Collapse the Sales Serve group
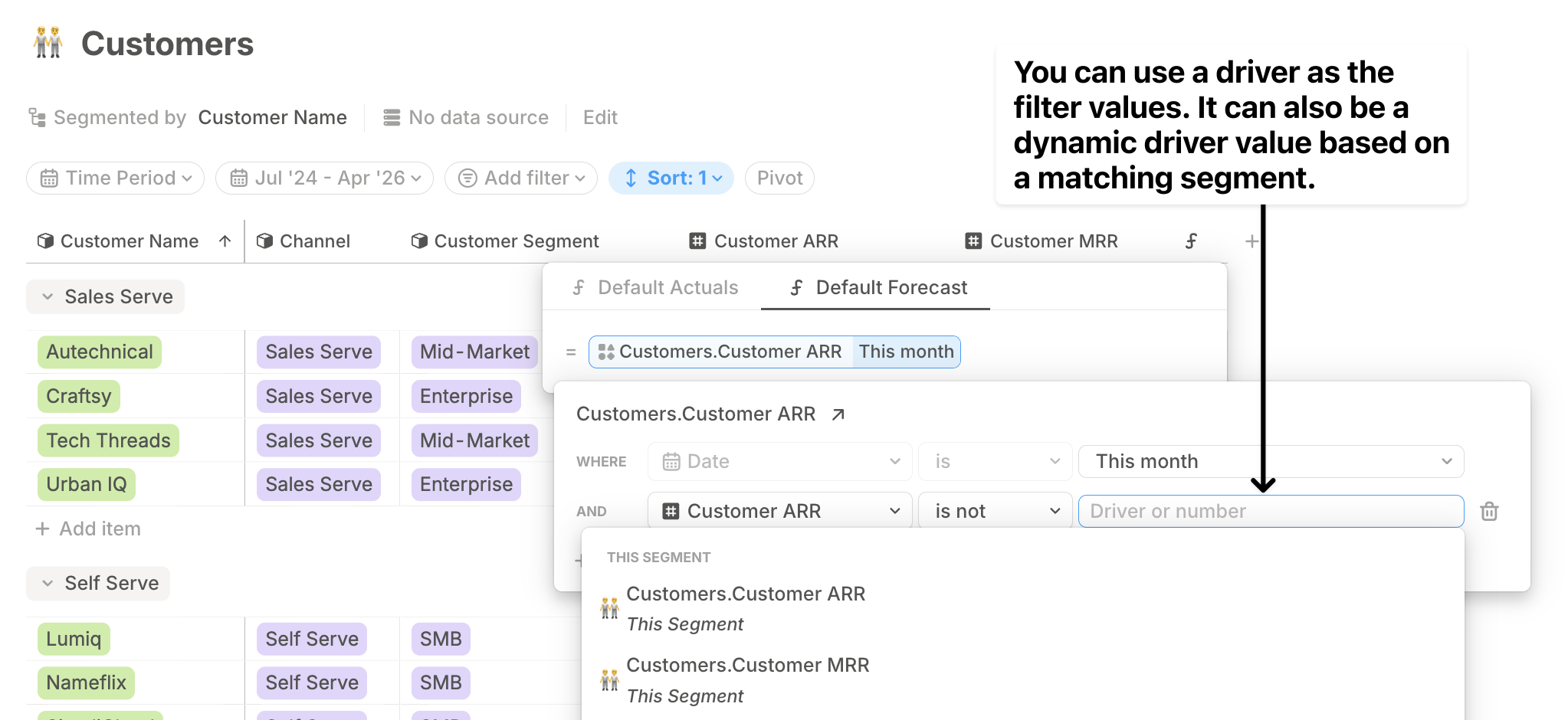1568x720 pixels. coord(48,296)
